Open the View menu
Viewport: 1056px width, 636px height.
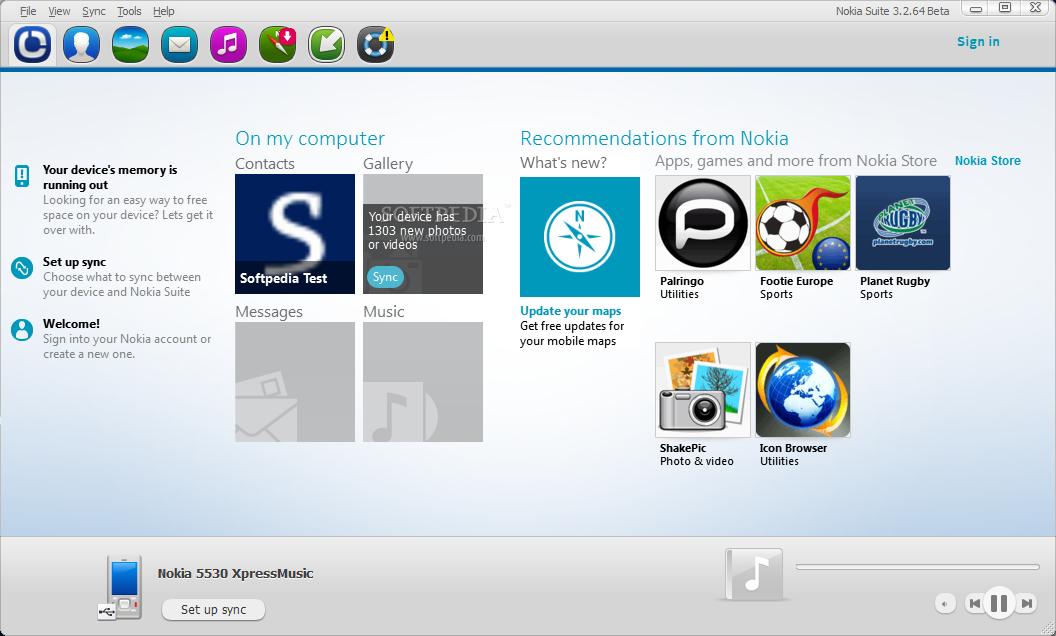(59, 11)
